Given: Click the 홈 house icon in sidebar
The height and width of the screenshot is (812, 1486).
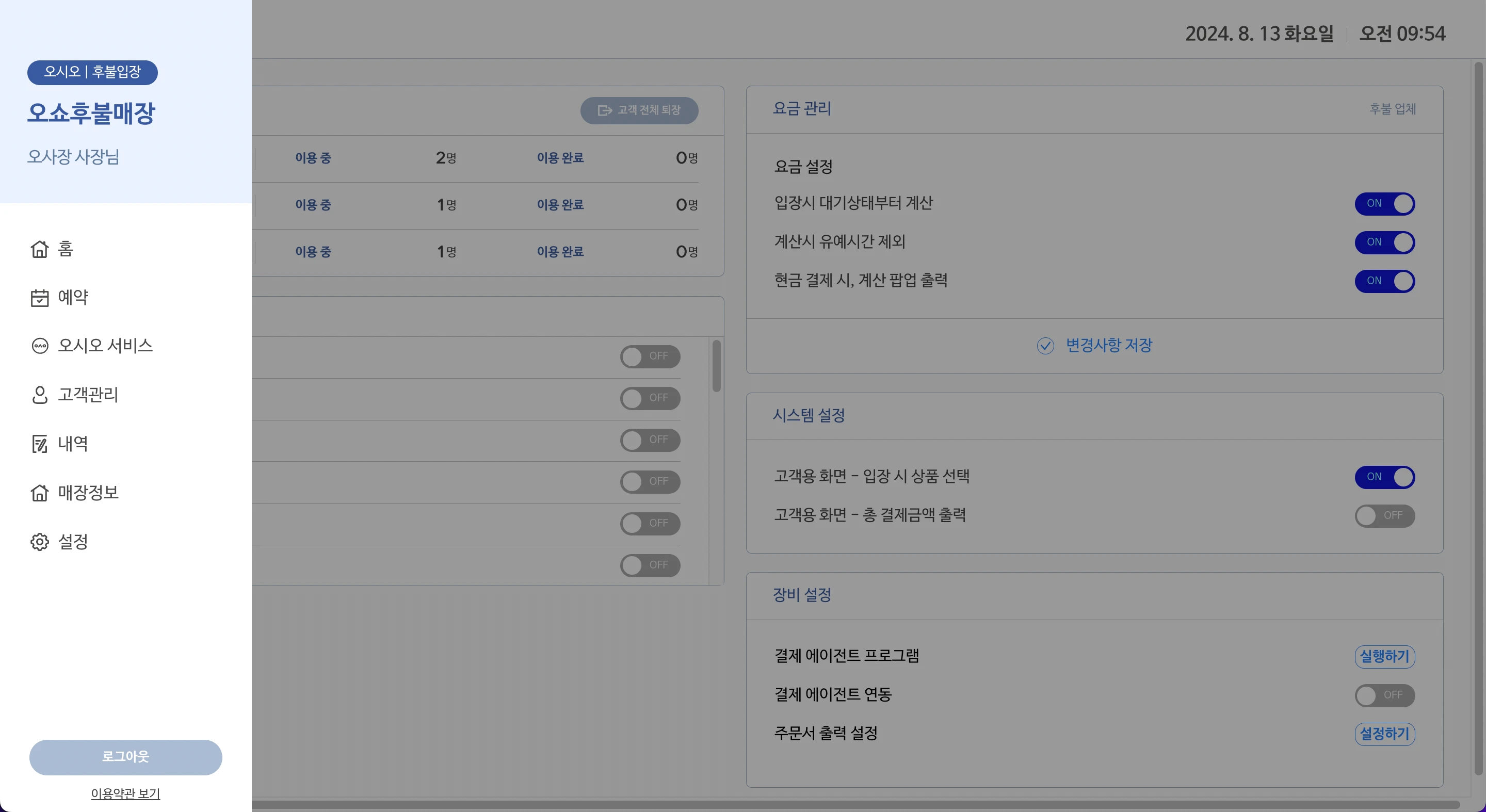Looking at the screenshot, I should tap(39, 249).
